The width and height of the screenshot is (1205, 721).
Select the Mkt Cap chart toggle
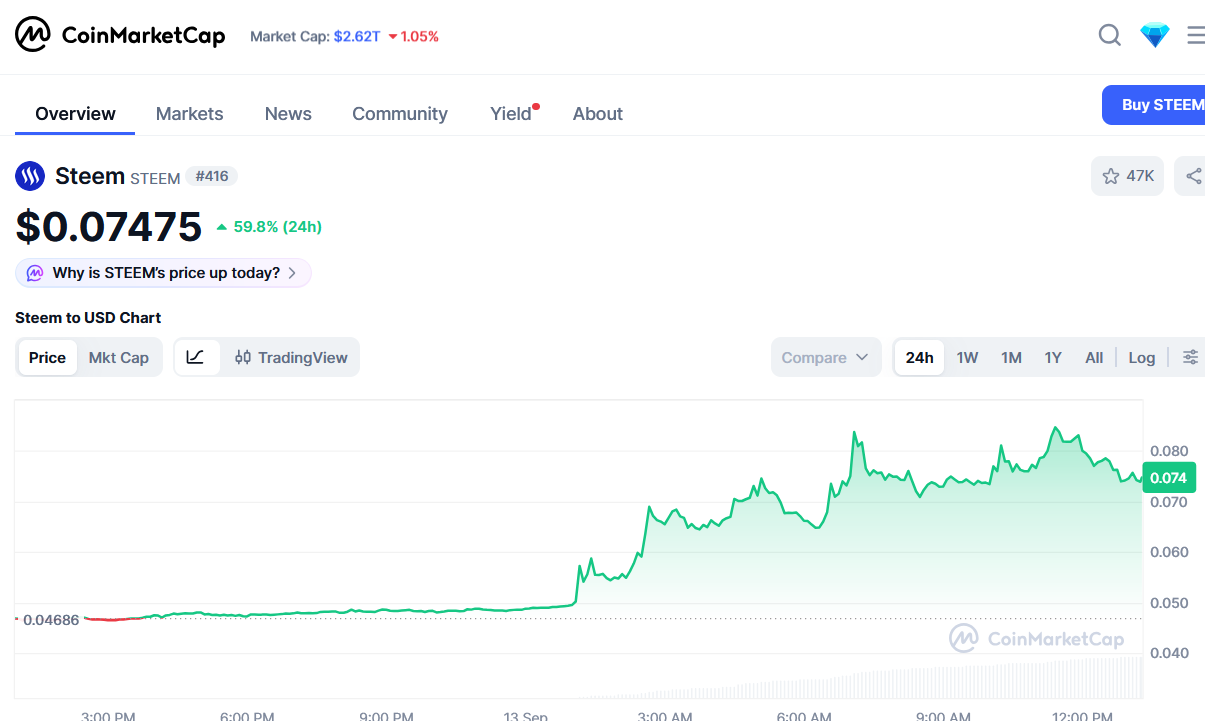pos(119,357)
